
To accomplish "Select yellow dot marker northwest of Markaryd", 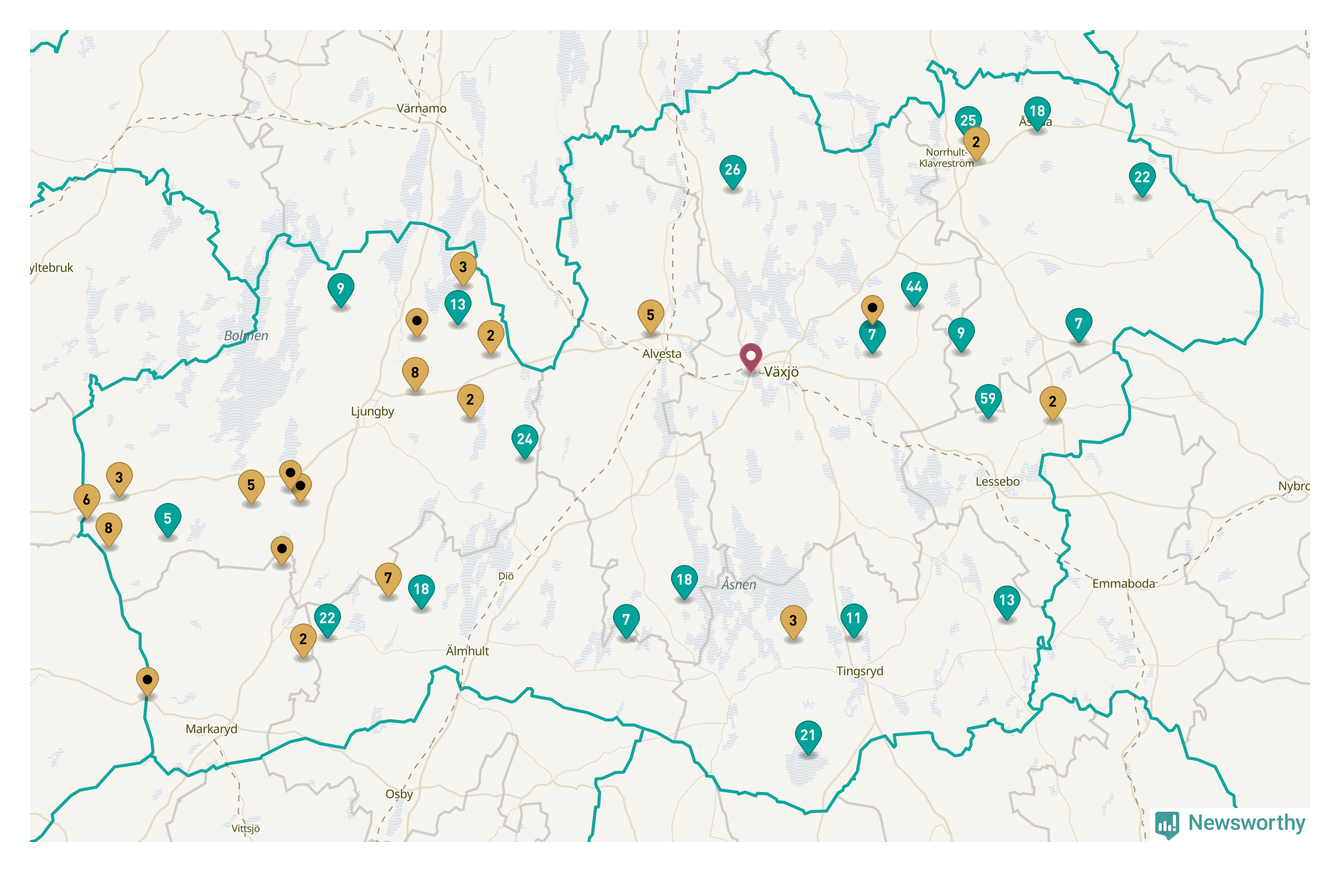I will (147, 680).
